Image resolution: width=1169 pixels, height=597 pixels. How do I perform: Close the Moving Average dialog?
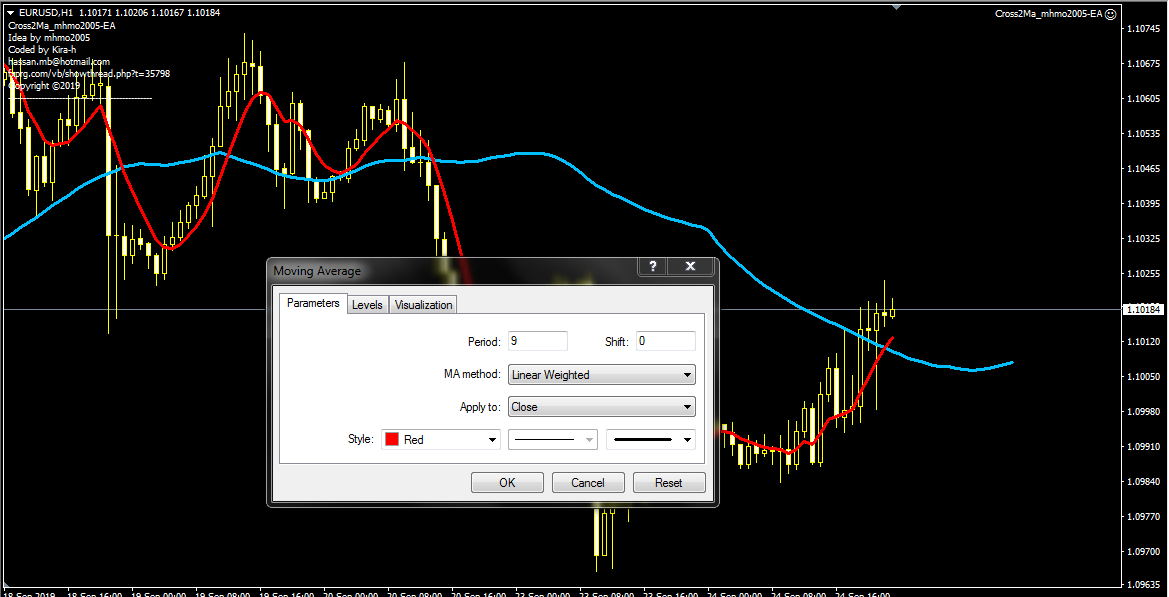690,266
